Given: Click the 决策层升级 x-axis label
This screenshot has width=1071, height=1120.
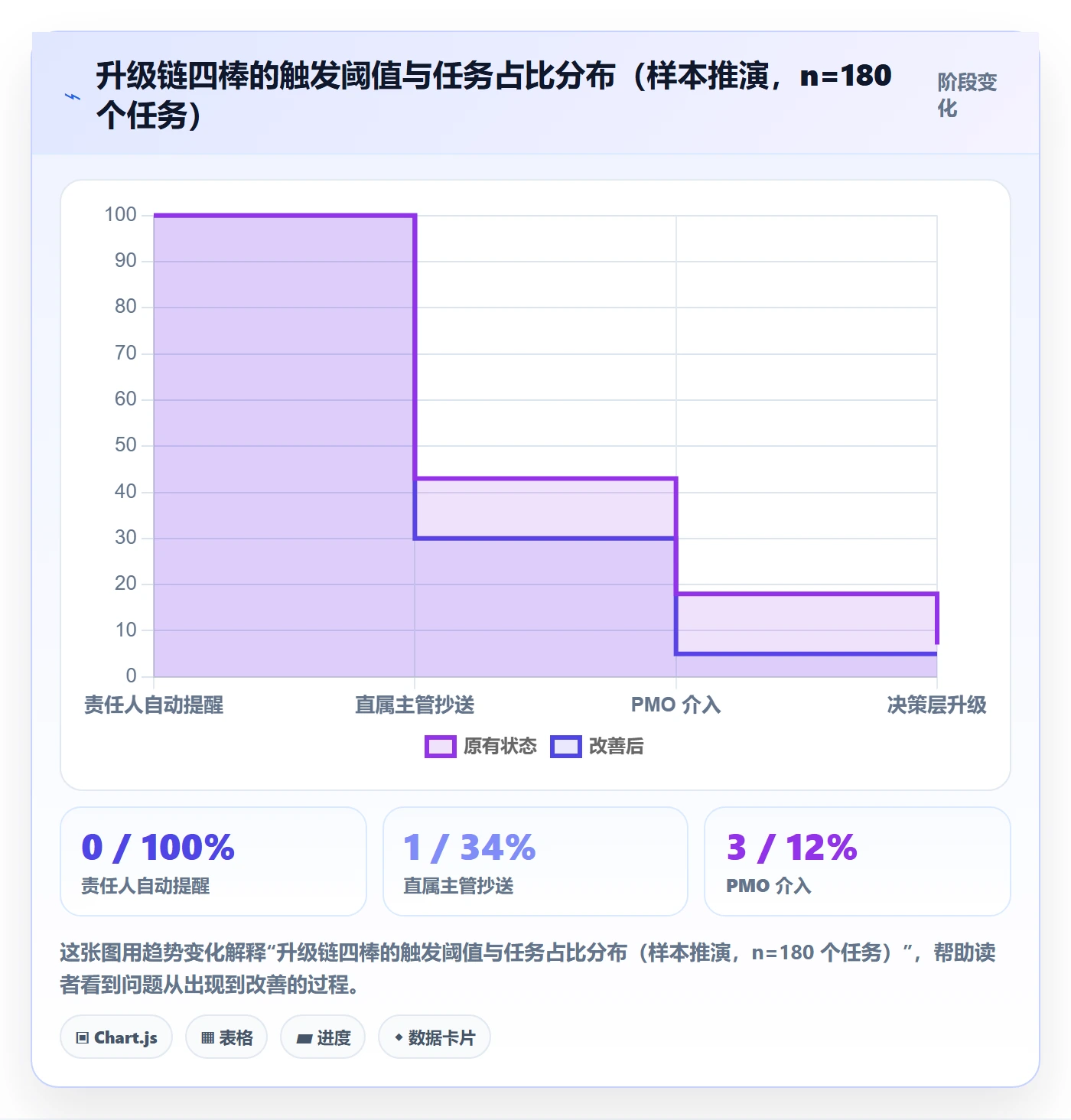Looking at the screenshot, I should pyautogui.click(x=936, y=705).
